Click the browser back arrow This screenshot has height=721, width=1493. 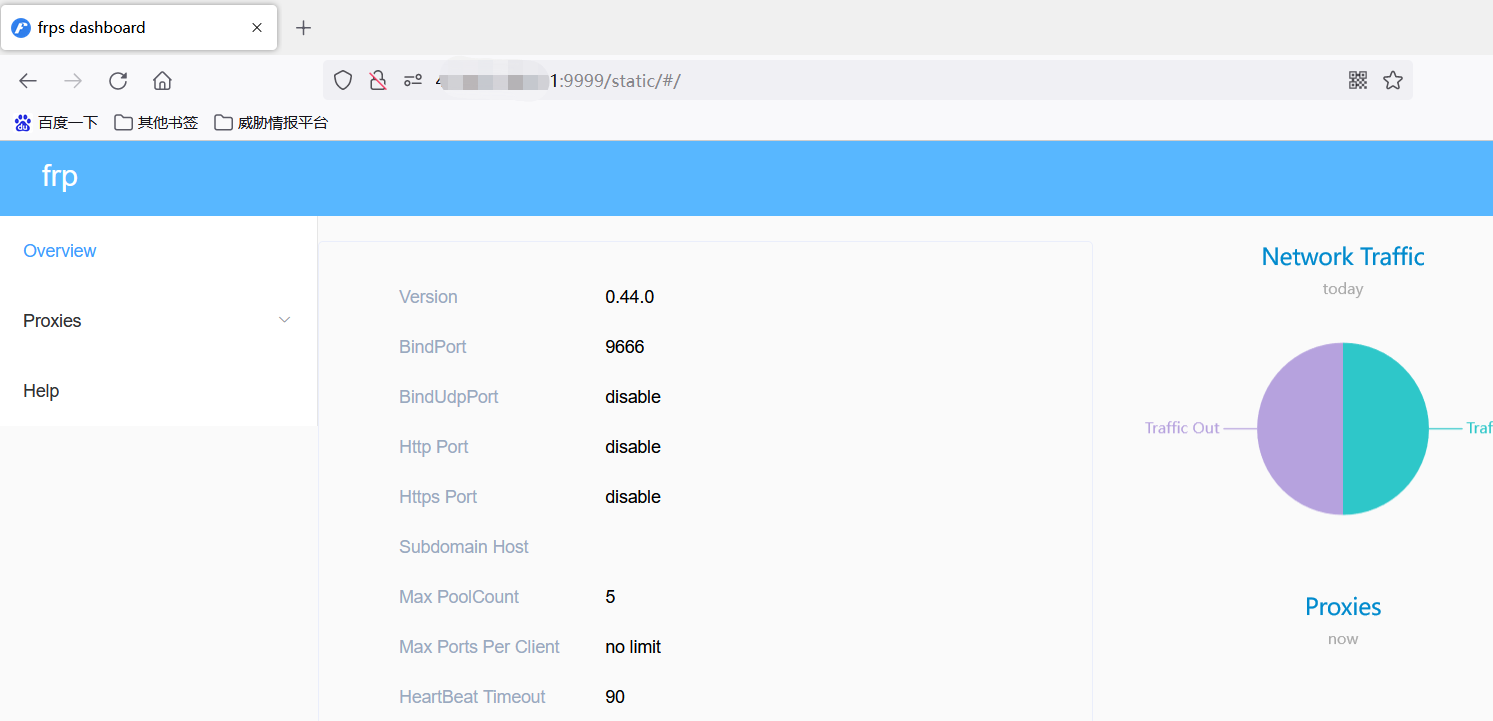(x=28, y=81)
